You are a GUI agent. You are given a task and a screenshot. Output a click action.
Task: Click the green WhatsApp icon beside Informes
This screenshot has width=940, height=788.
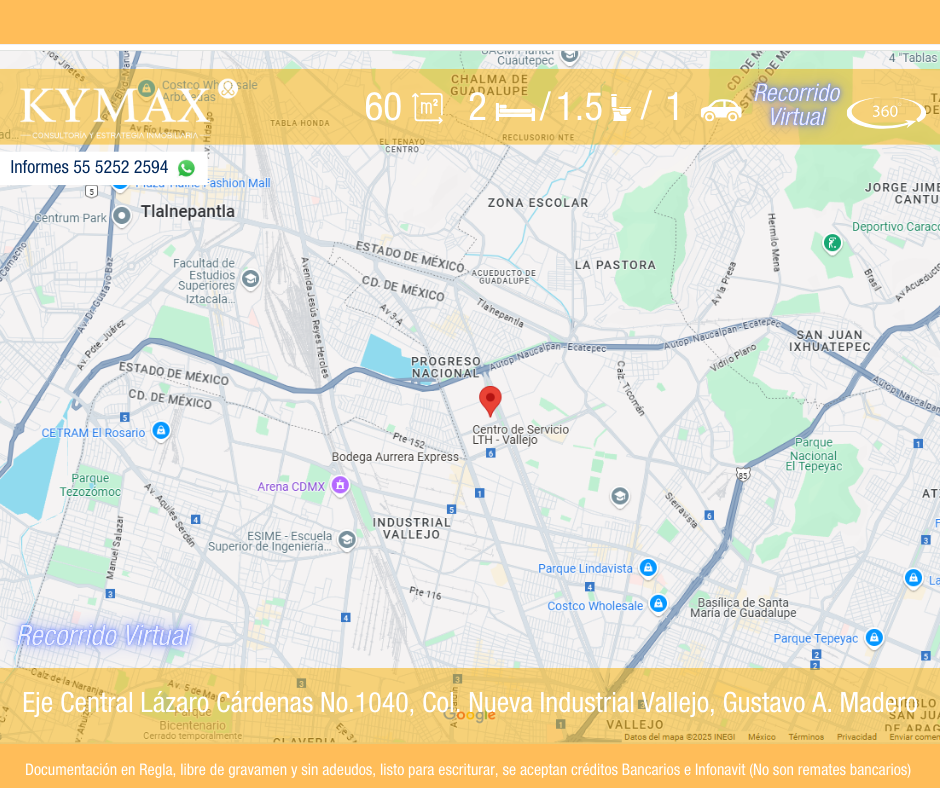click(186, 168)
